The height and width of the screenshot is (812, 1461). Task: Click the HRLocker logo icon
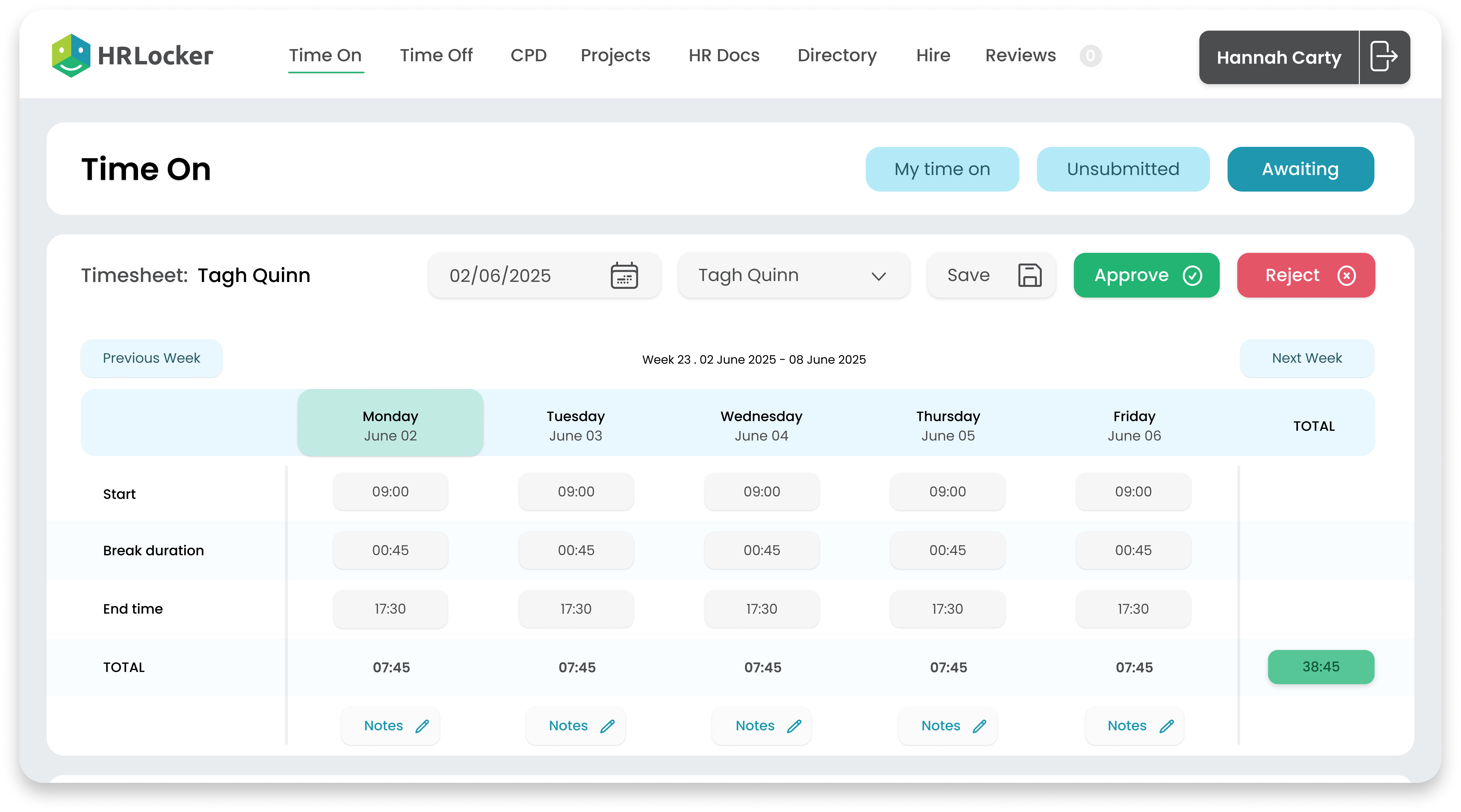tap(71, 56)
